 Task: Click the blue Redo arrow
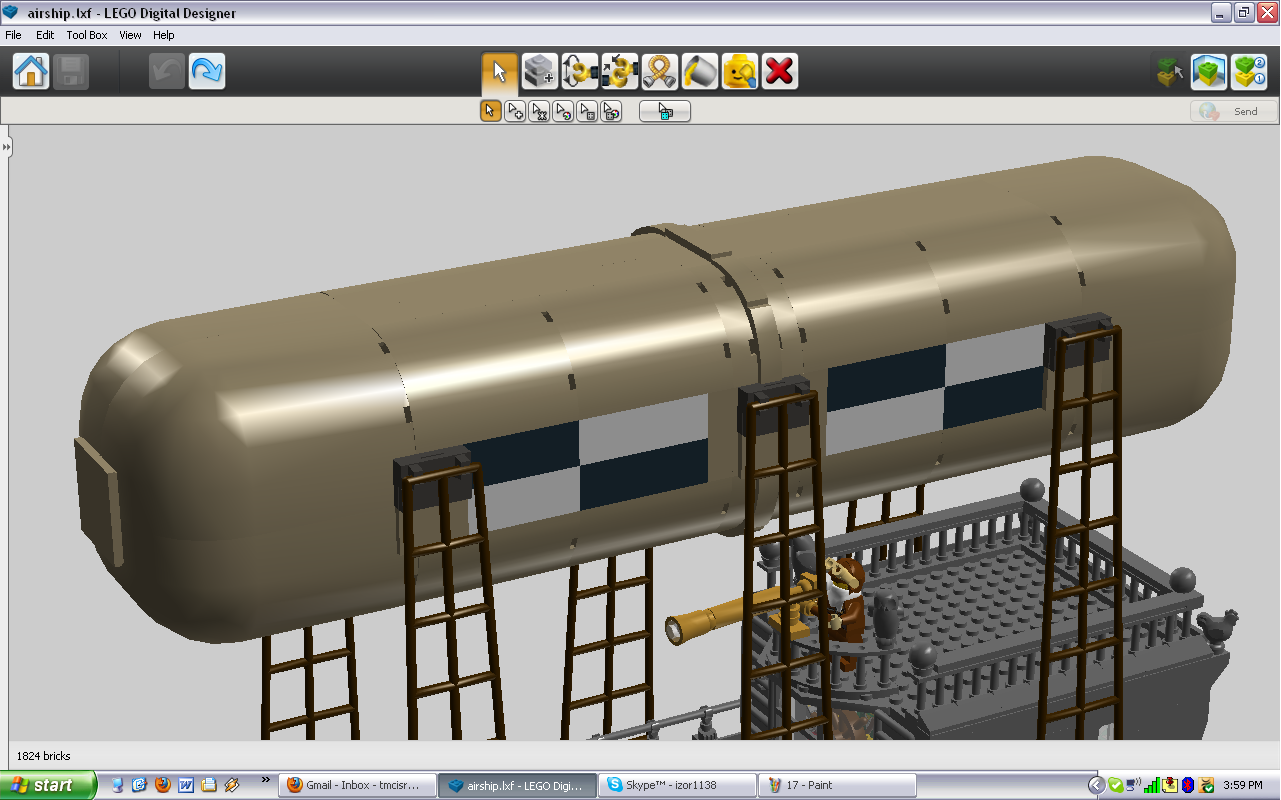(x=207, y=72)
